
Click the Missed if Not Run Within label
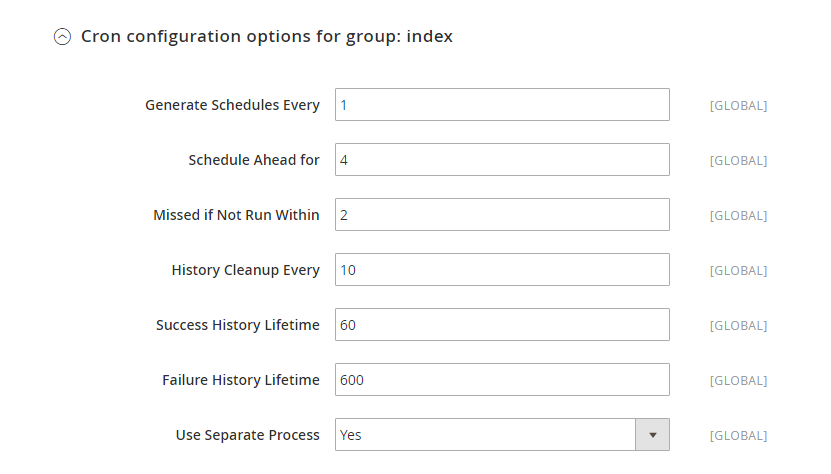tap(236, 215)
